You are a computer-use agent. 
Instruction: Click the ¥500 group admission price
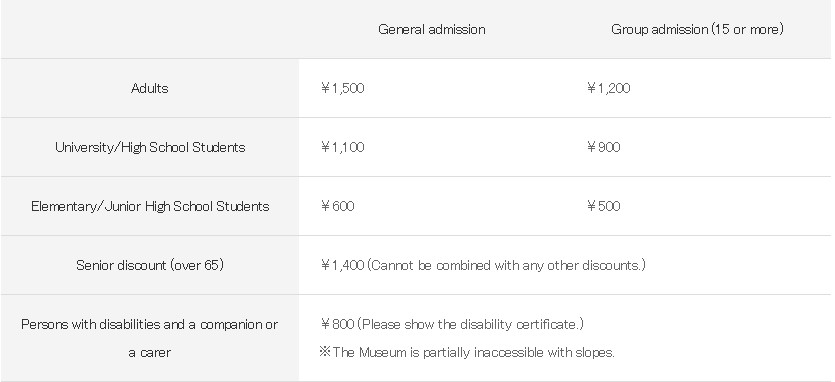(603, 206)
